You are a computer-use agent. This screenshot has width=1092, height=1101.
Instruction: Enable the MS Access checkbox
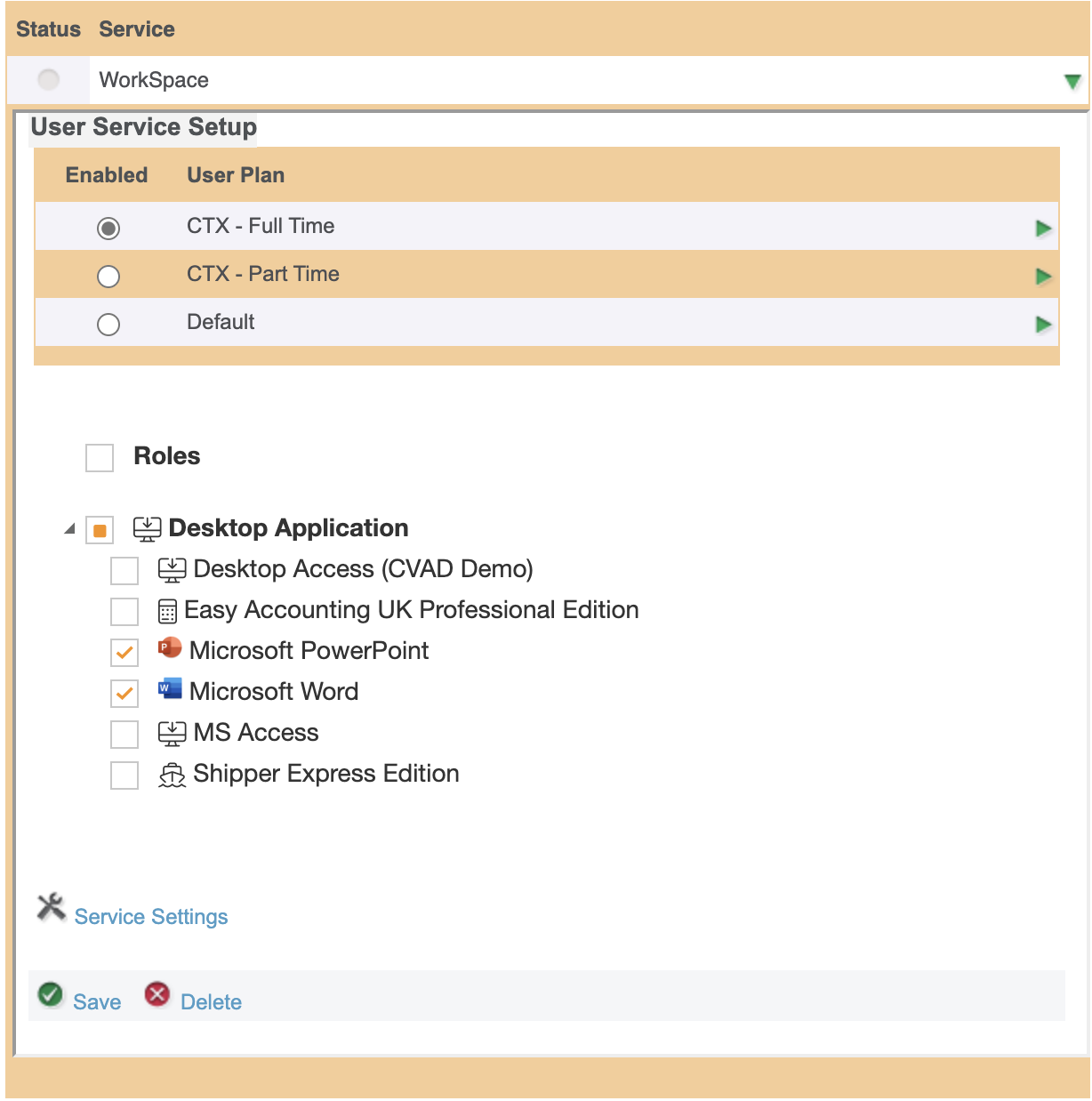pos(124,735)
